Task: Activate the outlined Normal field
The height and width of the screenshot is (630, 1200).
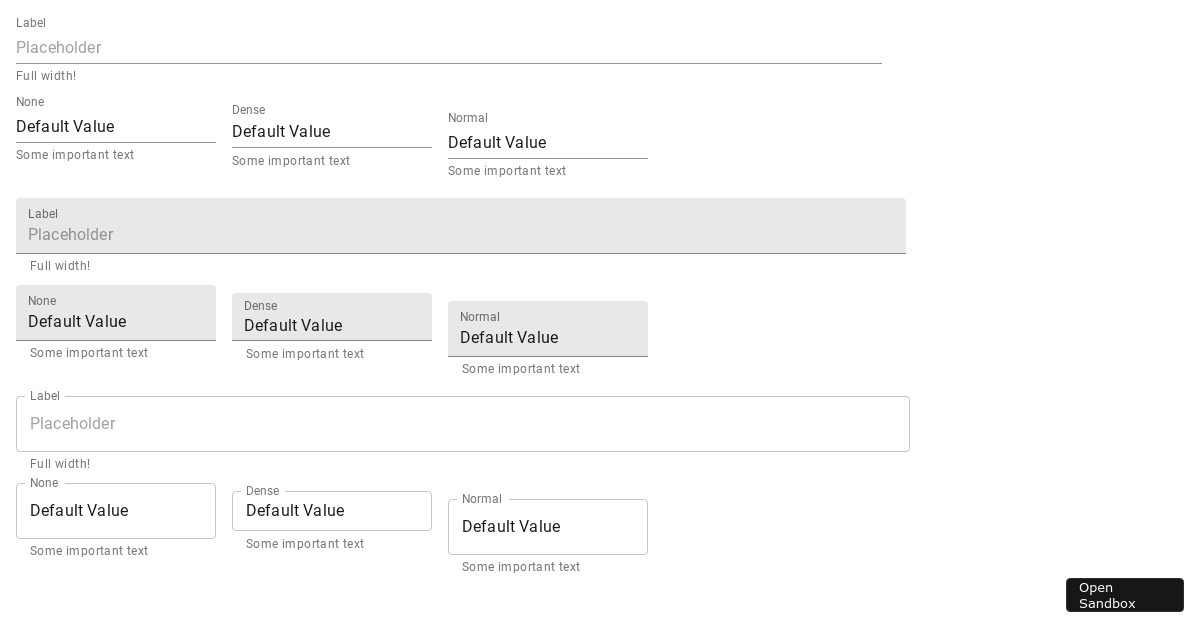Action: 548,527
